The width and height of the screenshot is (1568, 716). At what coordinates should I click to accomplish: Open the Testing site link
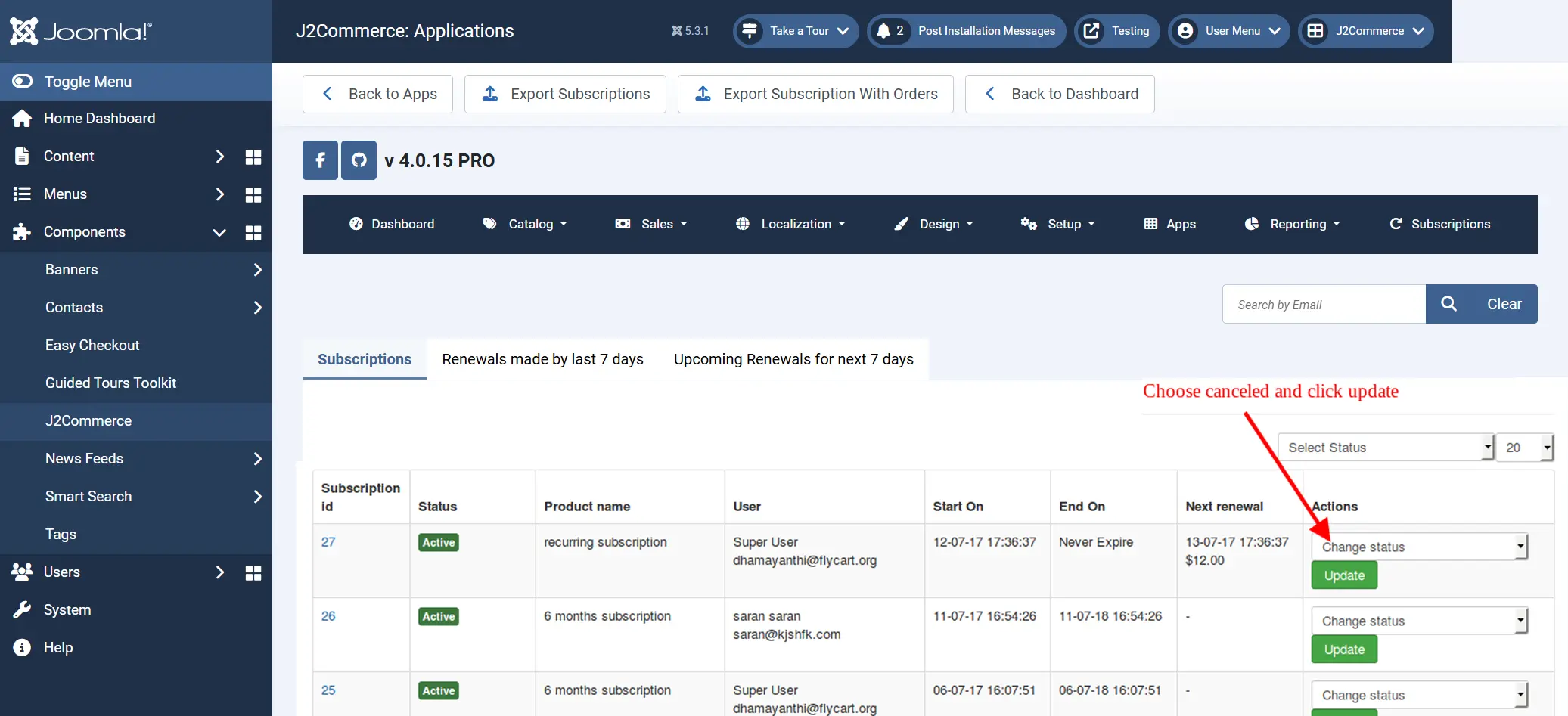1116,31
